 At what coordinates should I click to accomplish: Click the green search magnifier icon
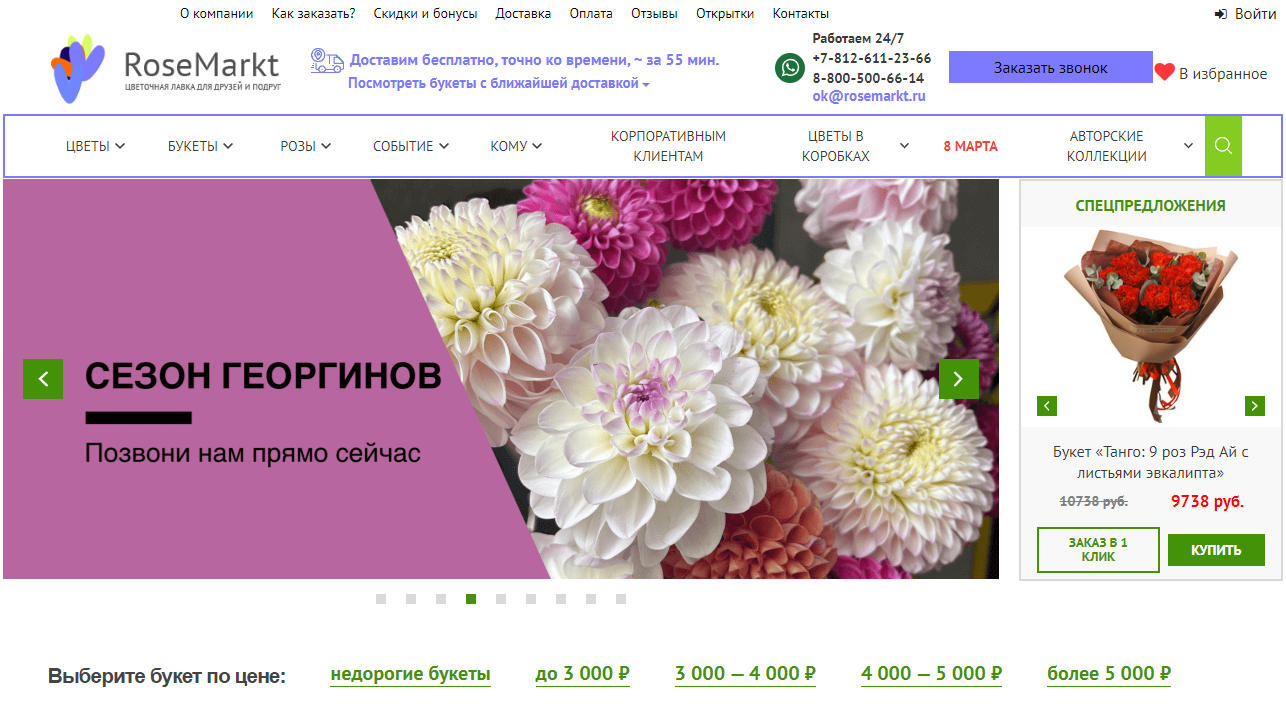(1223, 146)
